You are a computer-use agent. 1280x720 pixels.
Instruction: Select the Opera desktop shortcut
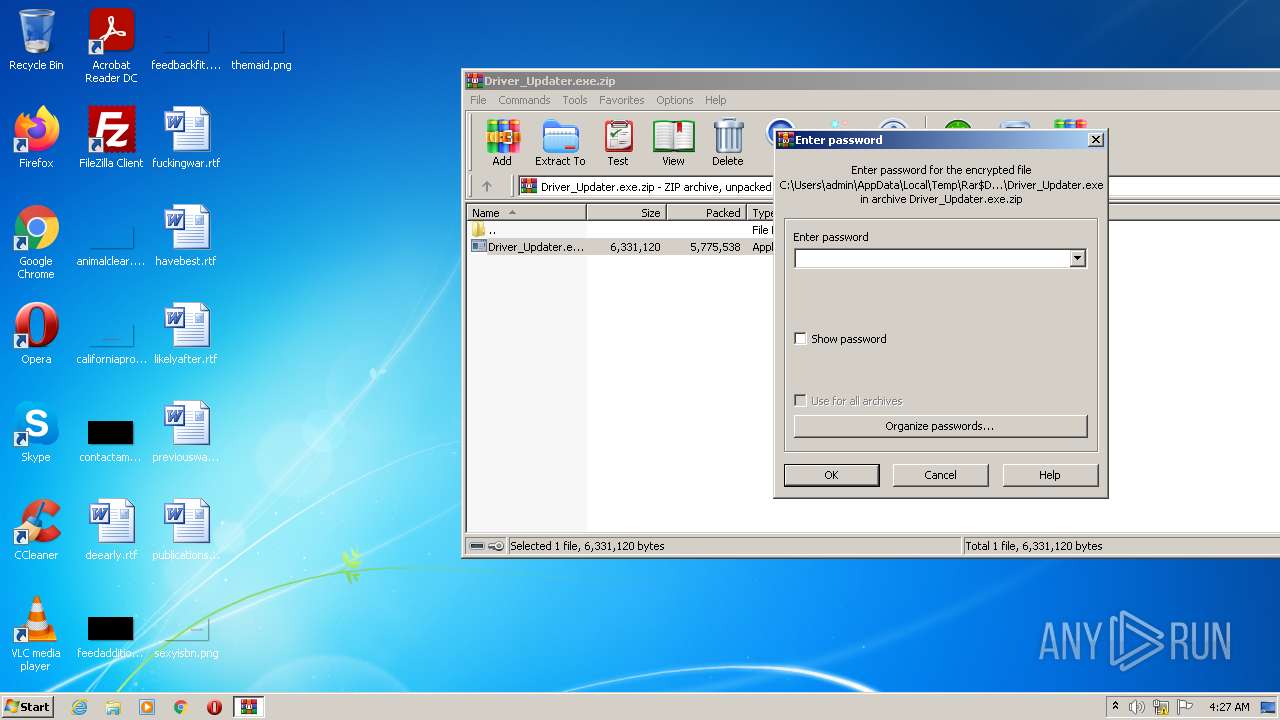(x=36, y=333)
